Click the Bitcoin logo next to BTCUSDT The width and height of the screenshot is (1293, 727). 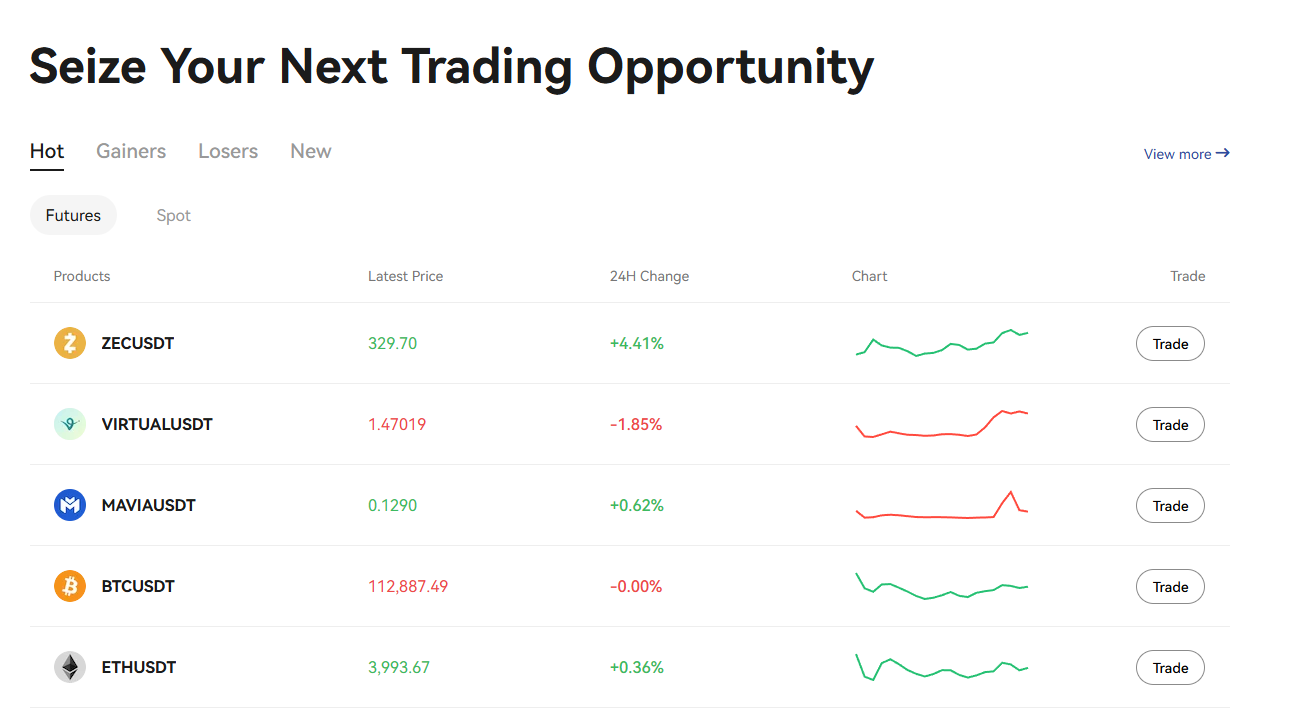click(69, 586)
